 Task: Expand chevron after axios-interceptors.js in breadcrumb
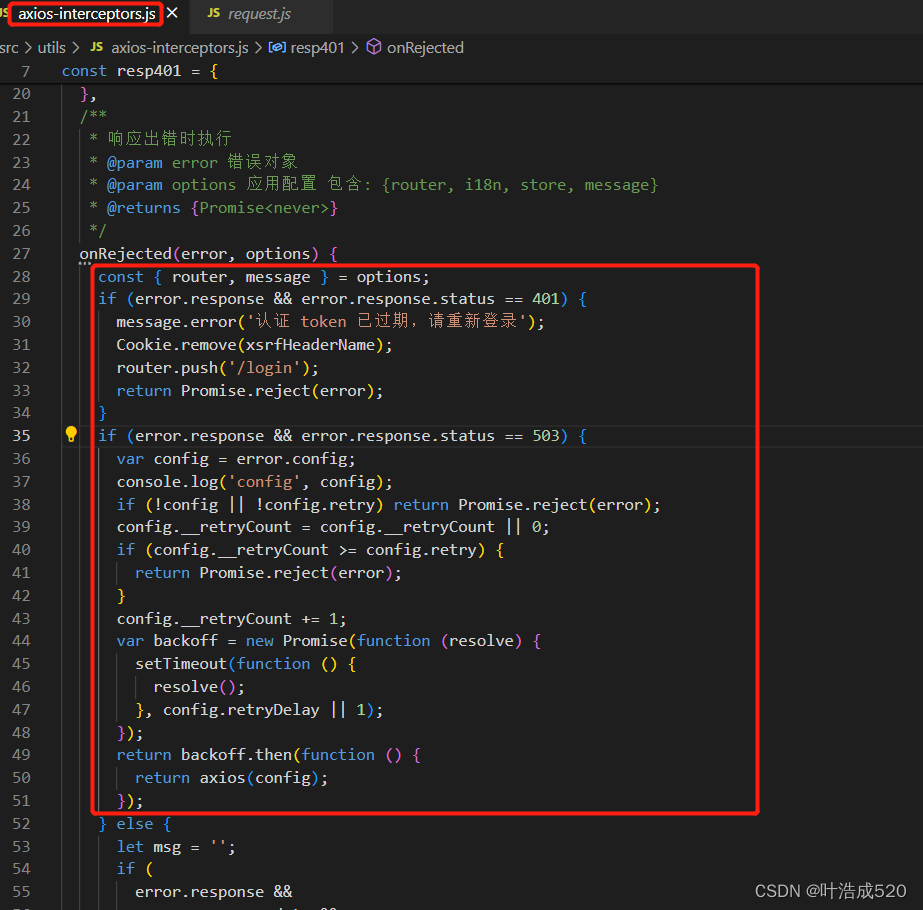pos(258,48)
